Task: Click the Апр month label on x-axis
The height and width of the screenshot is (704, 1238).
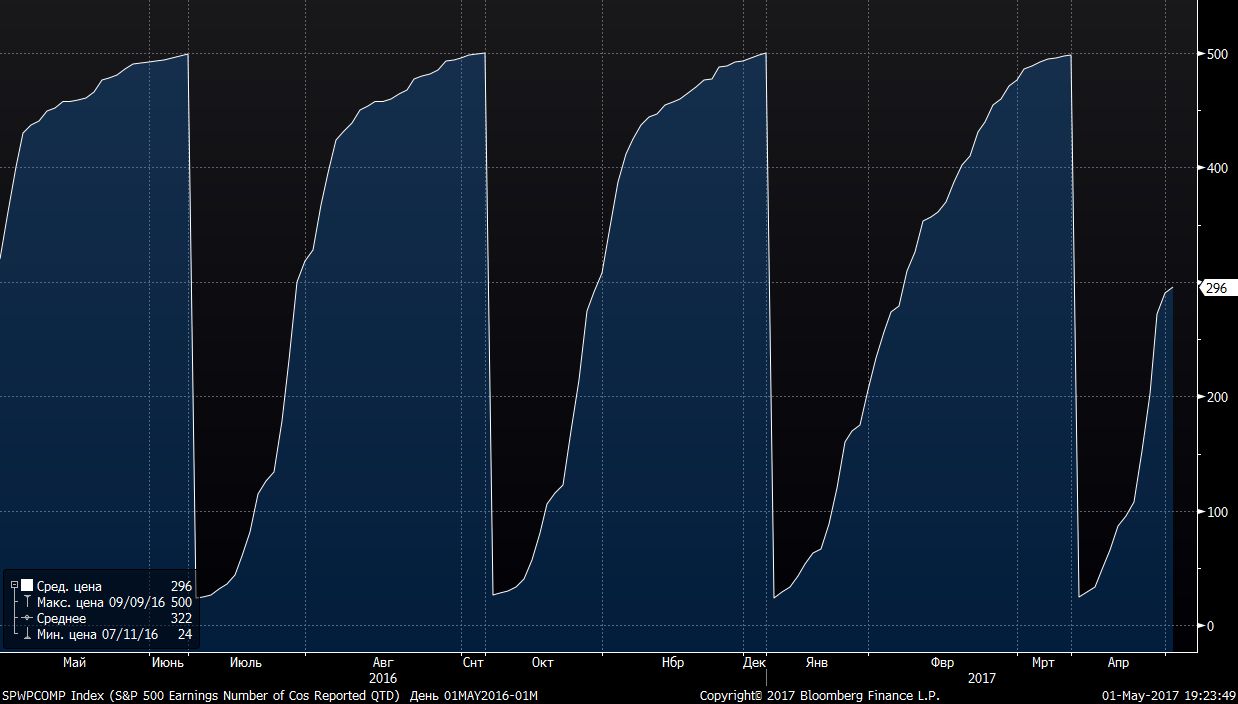Action: [x=1118, y=662]
